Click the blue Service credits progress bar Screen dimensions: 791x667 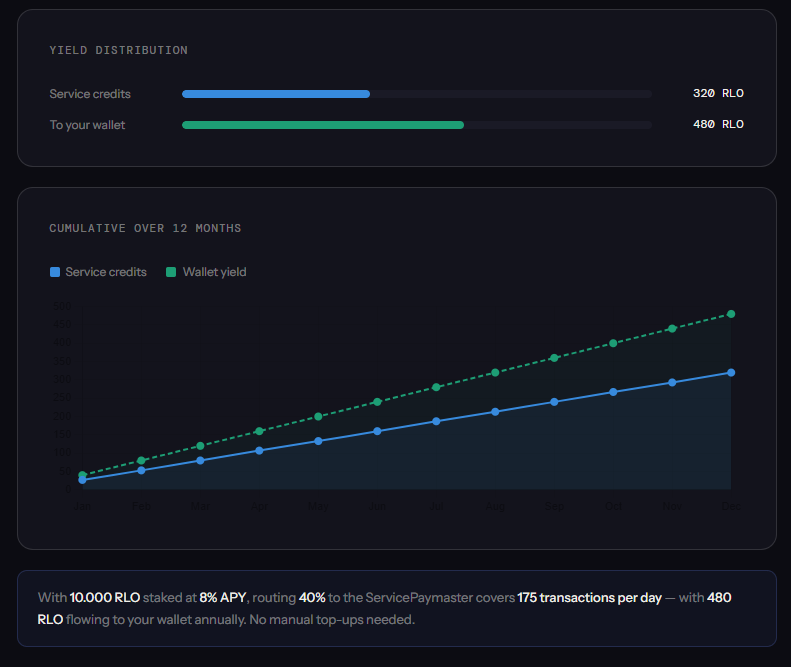[276, 94]
